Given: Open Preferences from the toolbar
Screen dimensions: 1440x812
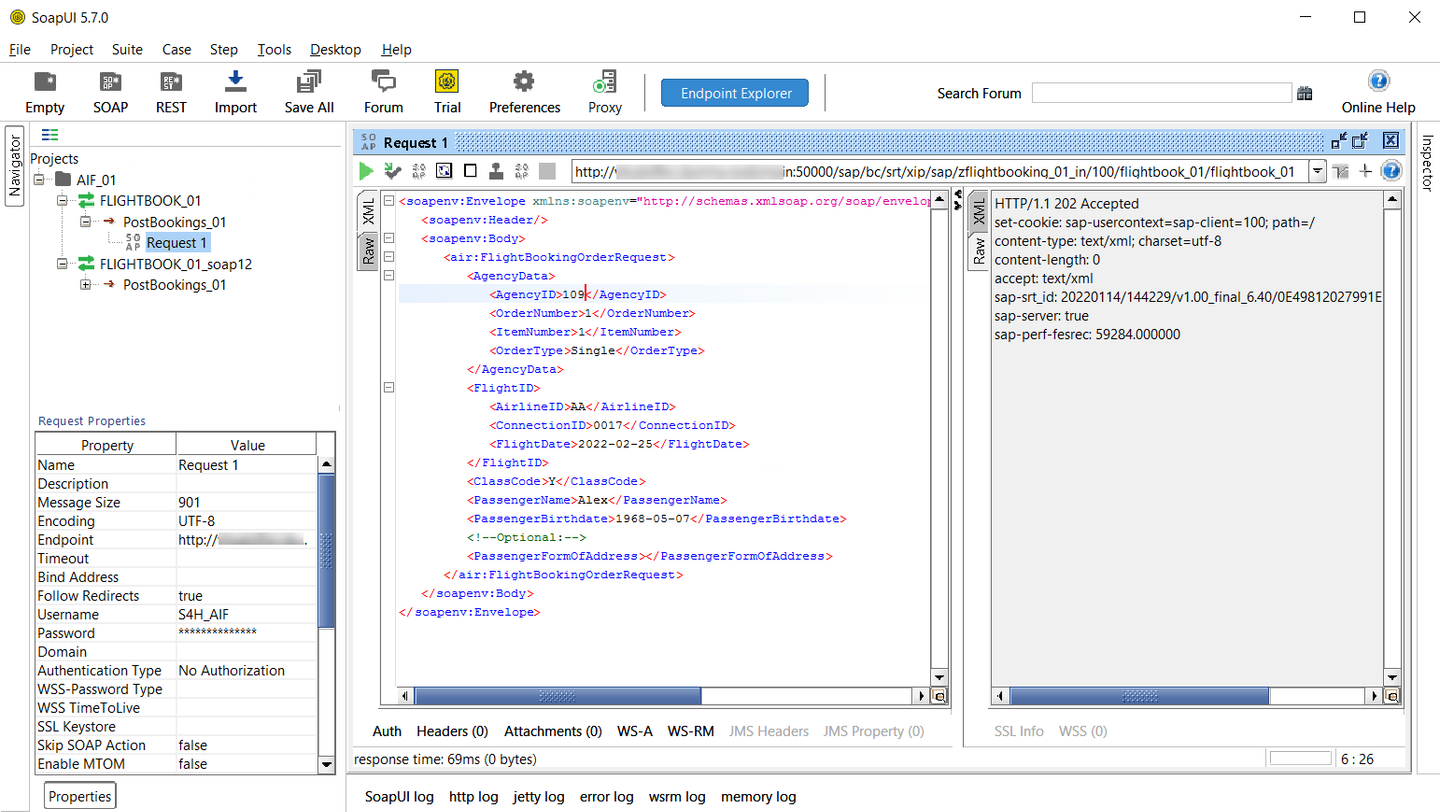Looking at the screenshot, I should point(524,82).
